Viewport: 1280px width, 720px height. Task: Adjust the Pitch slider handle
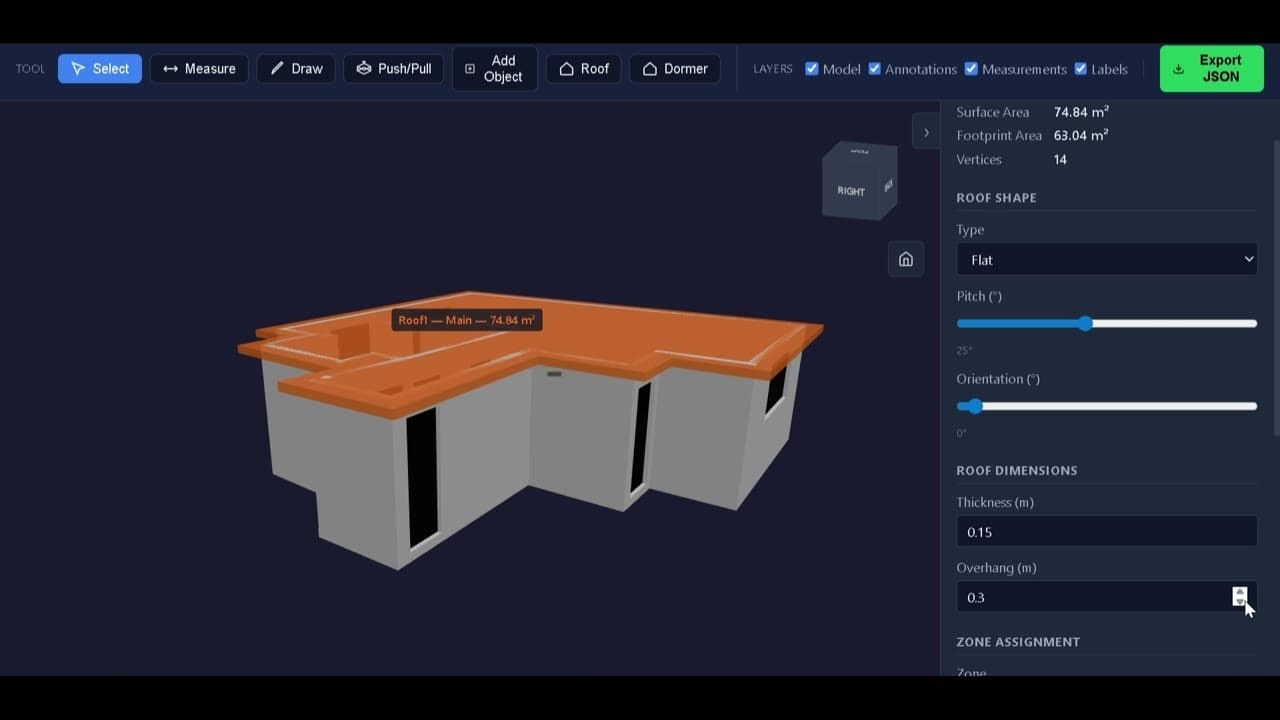coord(1086,323)
